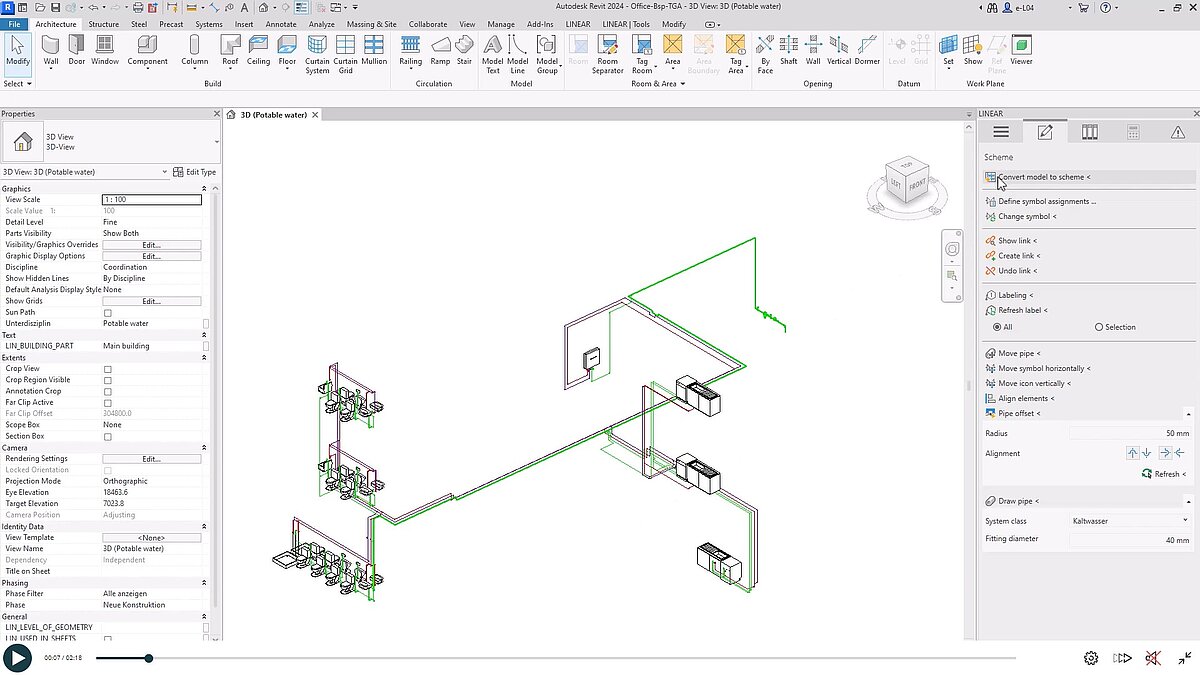The image size is (1200, 675).
Task: Select the Door tool
Action: (77, 50)
